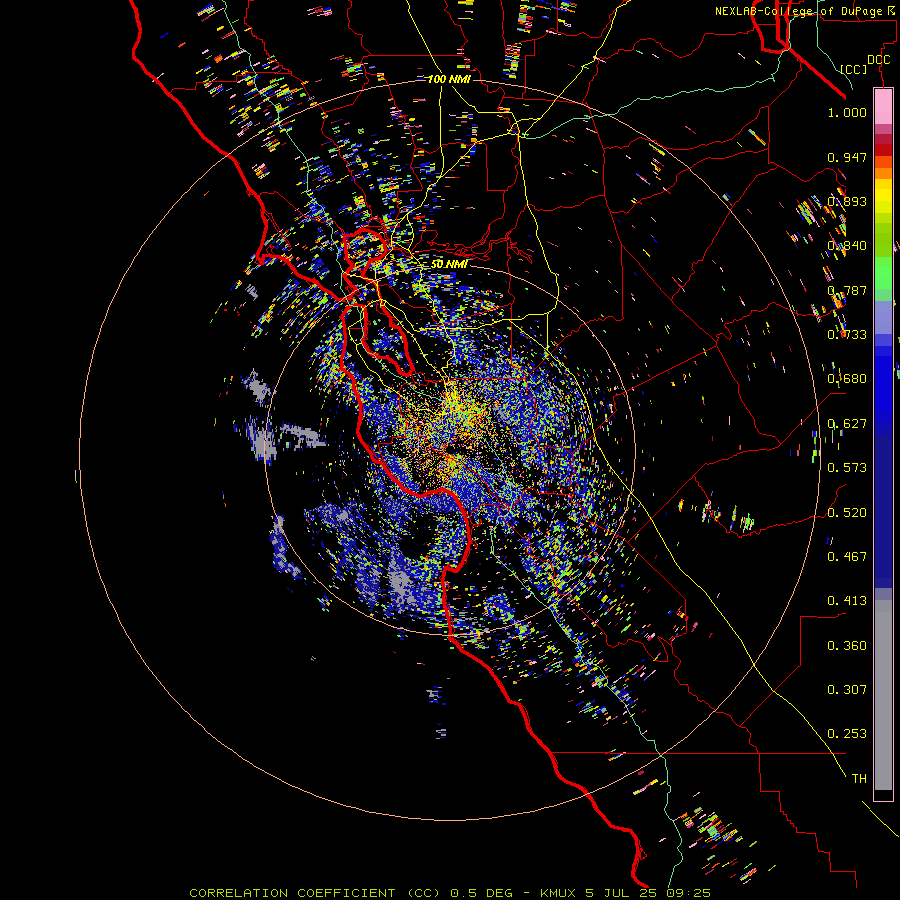The image size is (900, 900).
Task: Pick the orange color band on the scale
Action: click(x=883, y=173)
